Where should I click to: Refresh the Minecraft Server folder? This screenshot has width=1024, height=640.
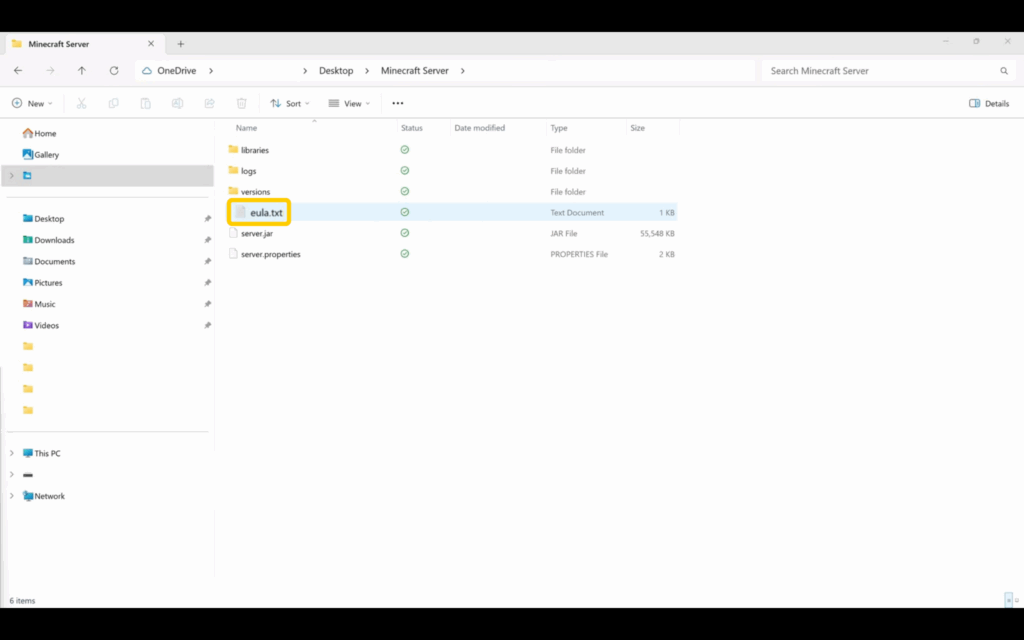point(114,71)
